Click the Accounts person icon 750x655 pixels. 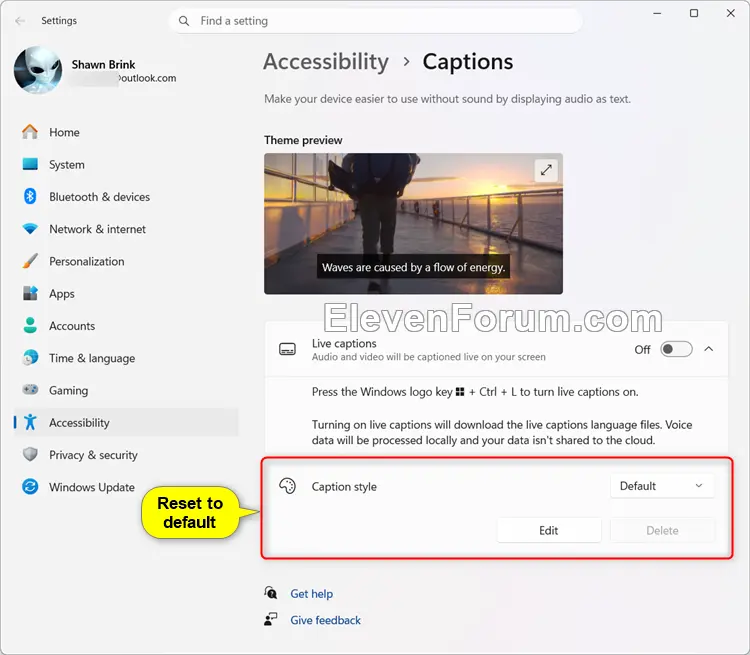(30, 326)
